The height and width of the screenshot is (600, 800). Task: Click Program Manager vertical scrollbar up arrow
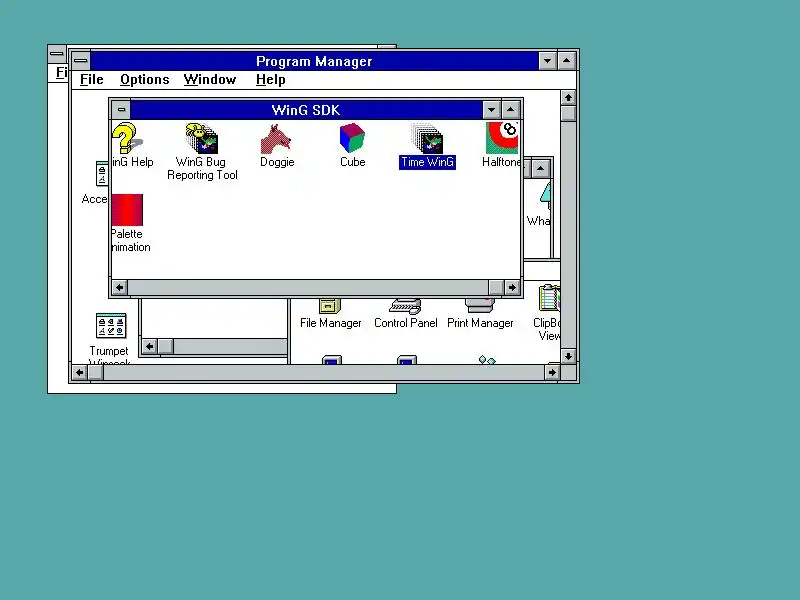pos(568,97)
